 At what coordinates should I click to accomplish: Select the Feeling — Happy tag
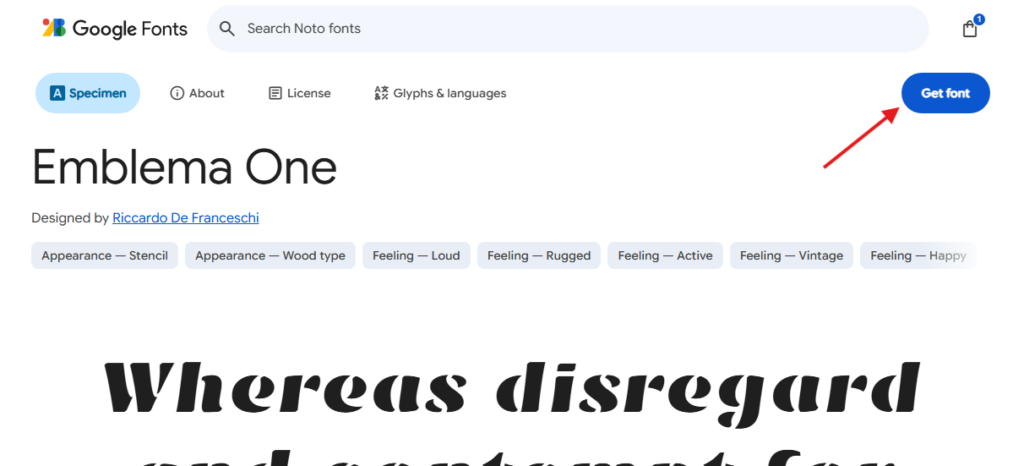[x=917, y=255]
